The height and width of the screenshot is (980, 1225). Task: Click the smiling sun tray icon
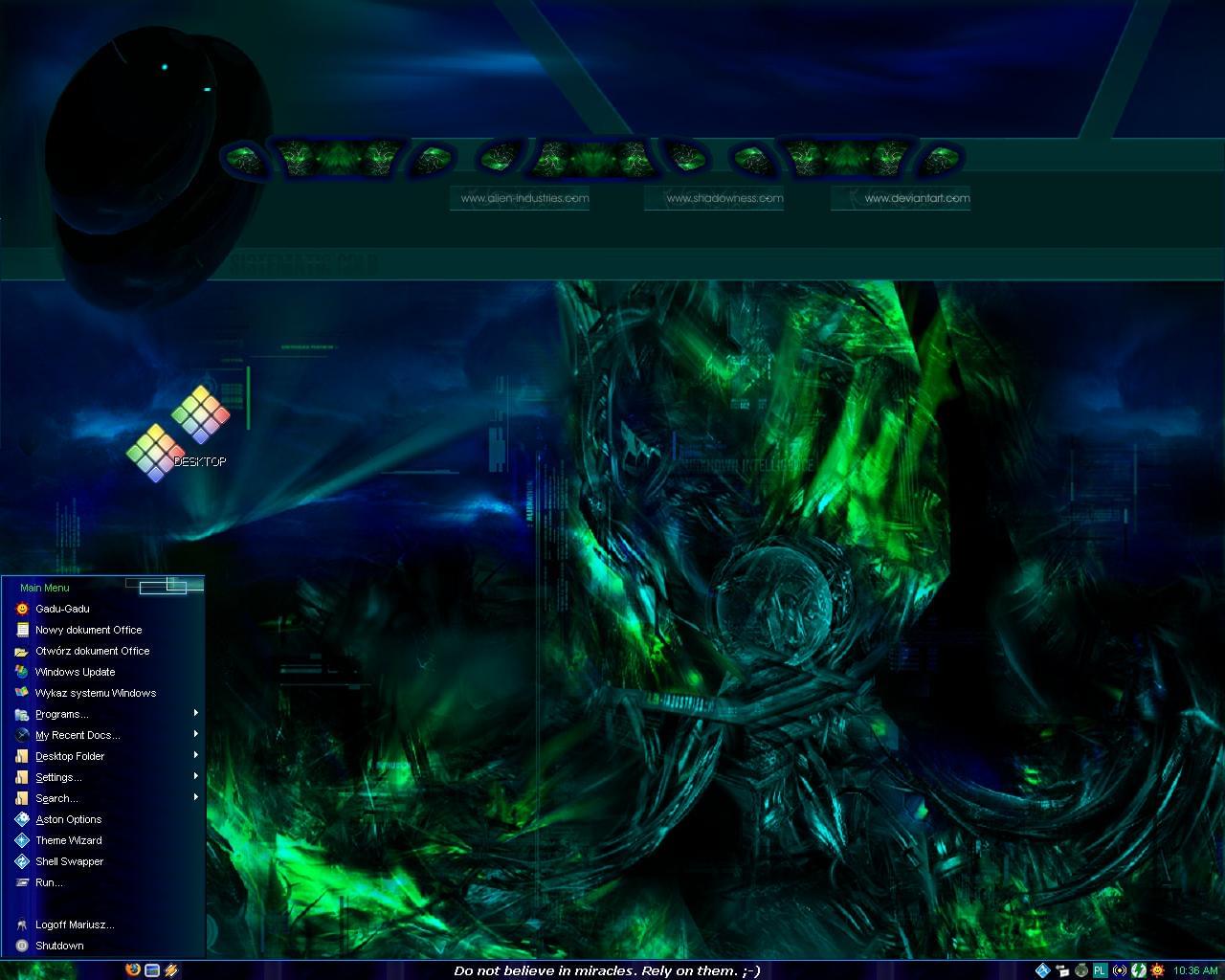[1157, 970]
